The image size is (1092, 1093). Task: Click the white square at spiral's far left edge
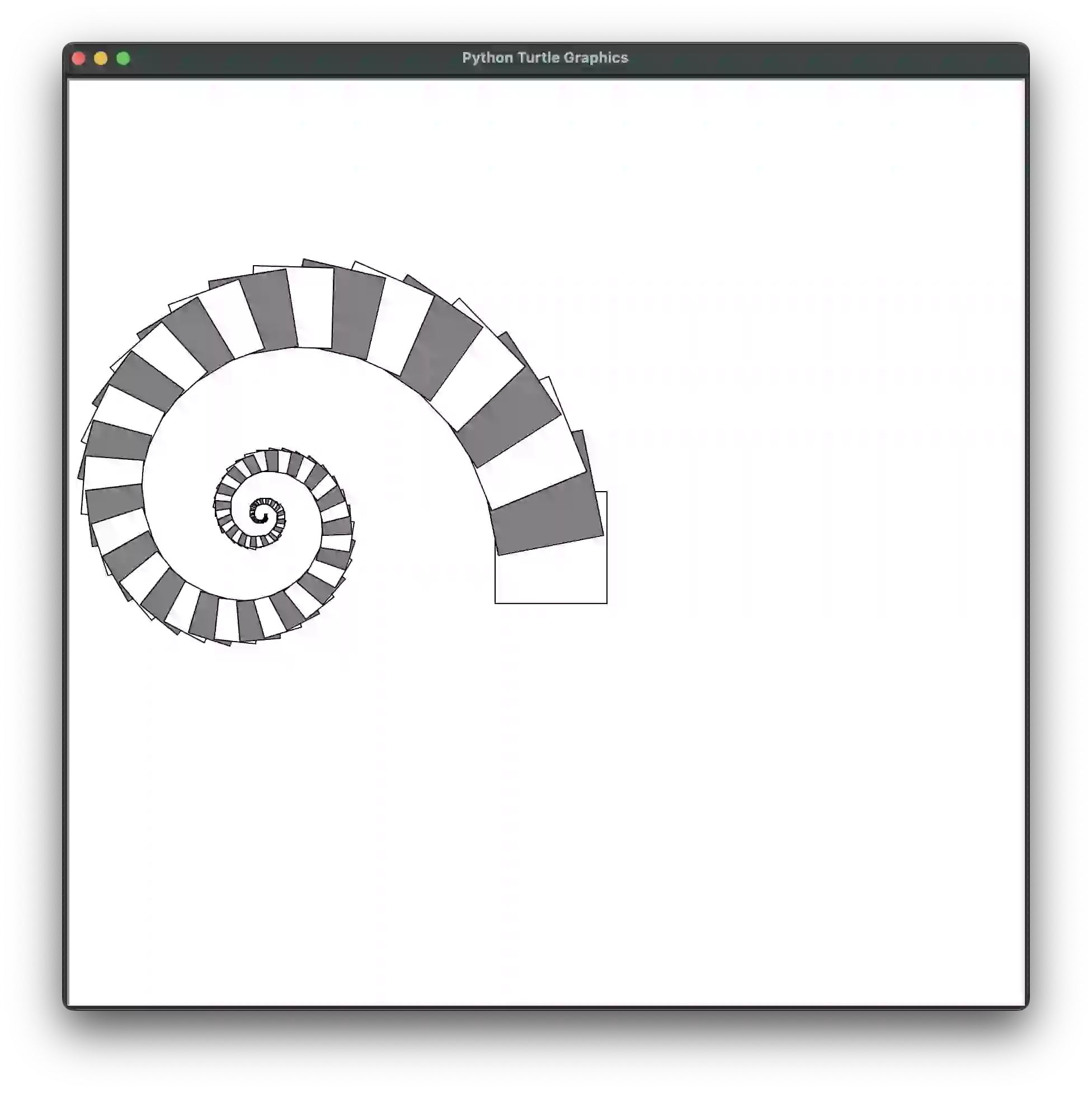(x=113, y=473)
